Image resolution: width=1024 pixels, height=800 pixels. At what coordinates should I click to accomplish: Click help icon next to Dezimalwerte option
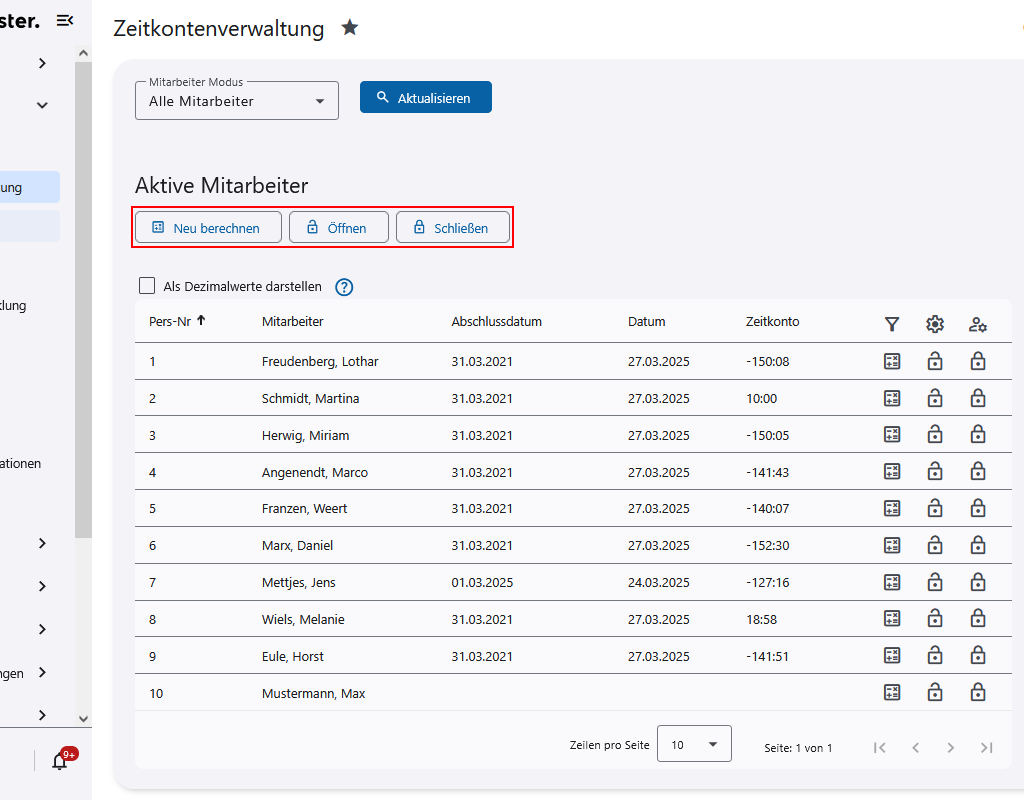pos(344,287)
